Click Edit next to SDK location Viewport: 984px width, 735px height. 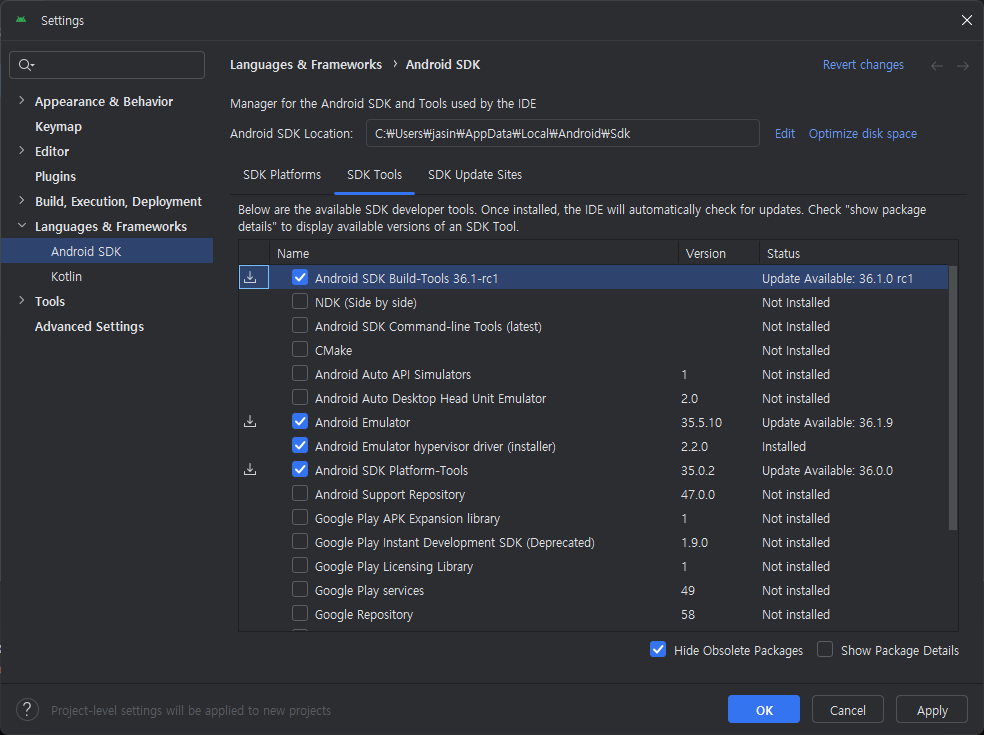tap(784, 134)
